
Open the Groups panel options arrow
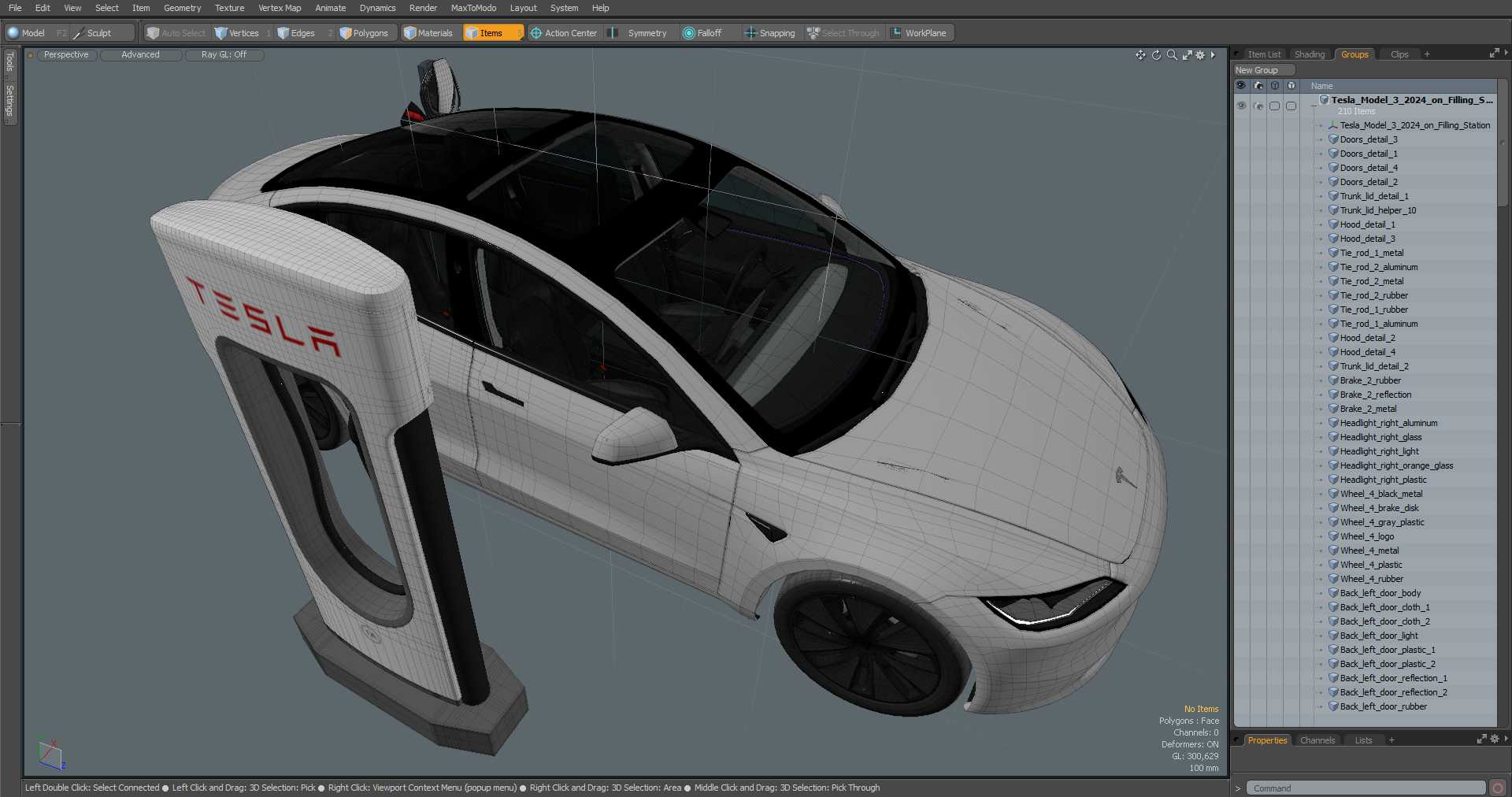pyautogui.click(x=1506, y=54)
